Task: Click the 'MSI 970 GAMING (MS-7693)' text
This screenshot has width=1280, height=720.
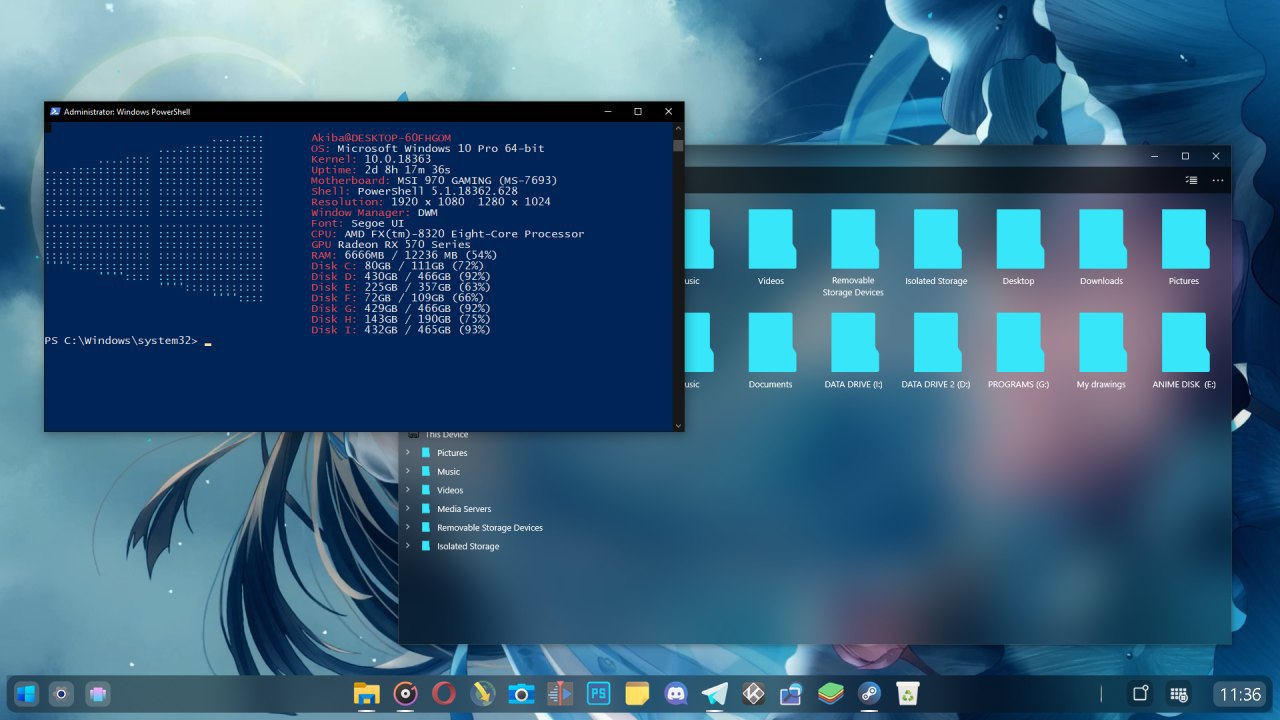Action: (477, 180)
